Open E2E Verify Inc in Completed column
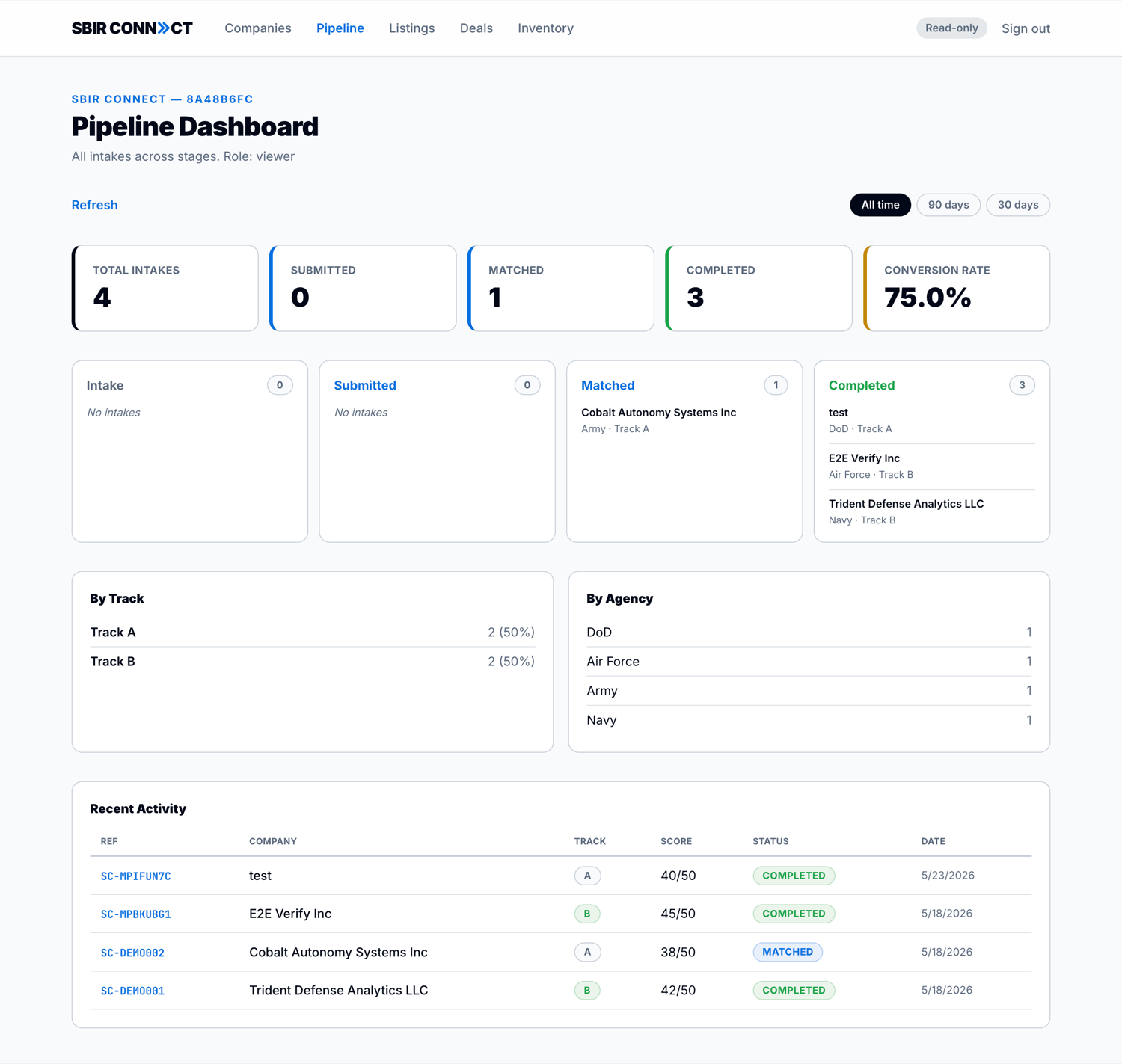The height and width of the screenshot is (1064, 1122). 932,466
